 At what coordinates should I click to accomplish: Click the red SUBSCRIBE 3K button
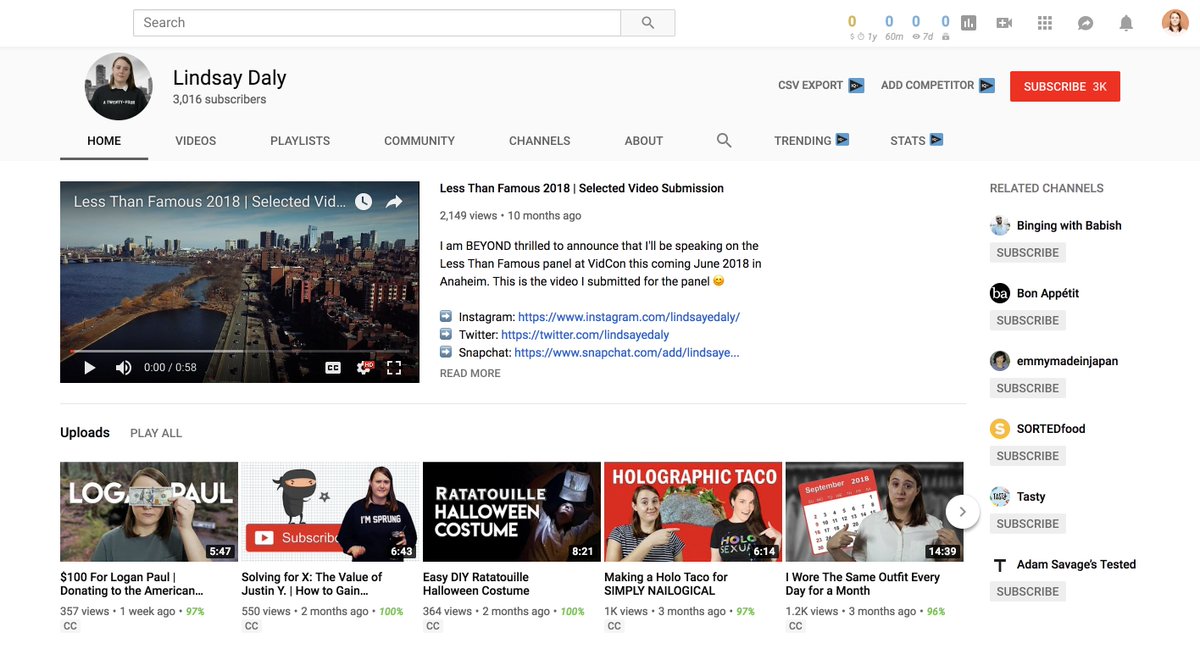[1065, 87]
